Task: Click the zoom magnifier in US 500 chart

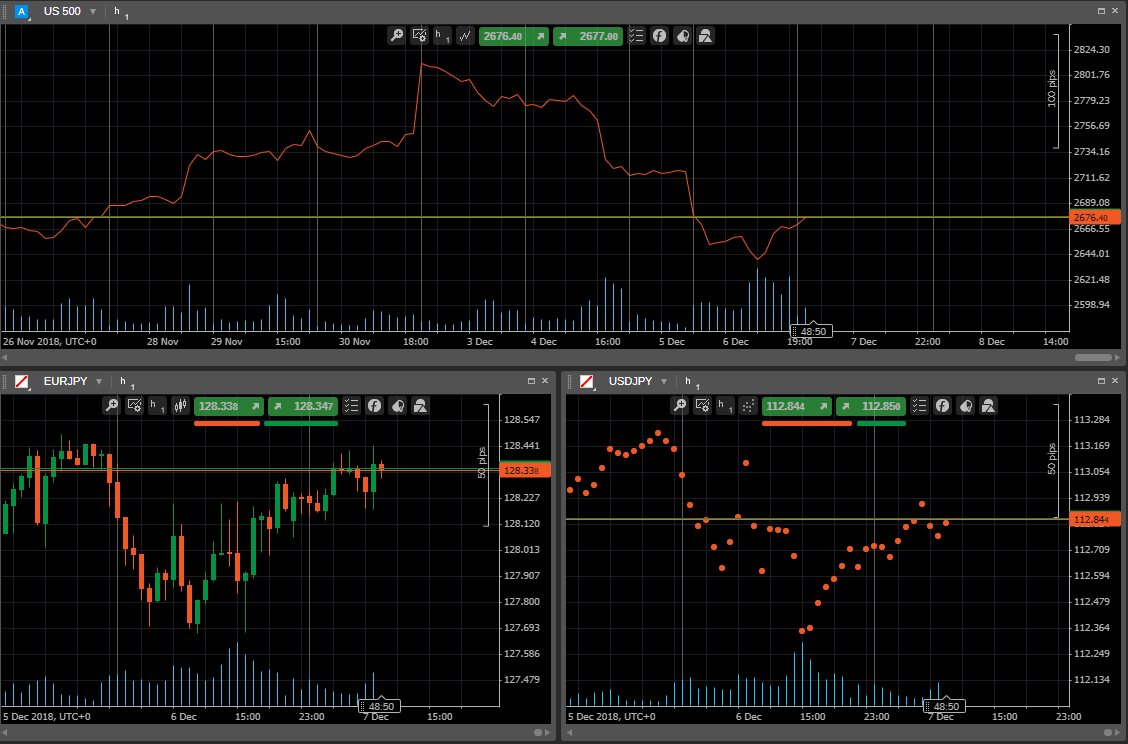Action: click(x=397, y=36)
